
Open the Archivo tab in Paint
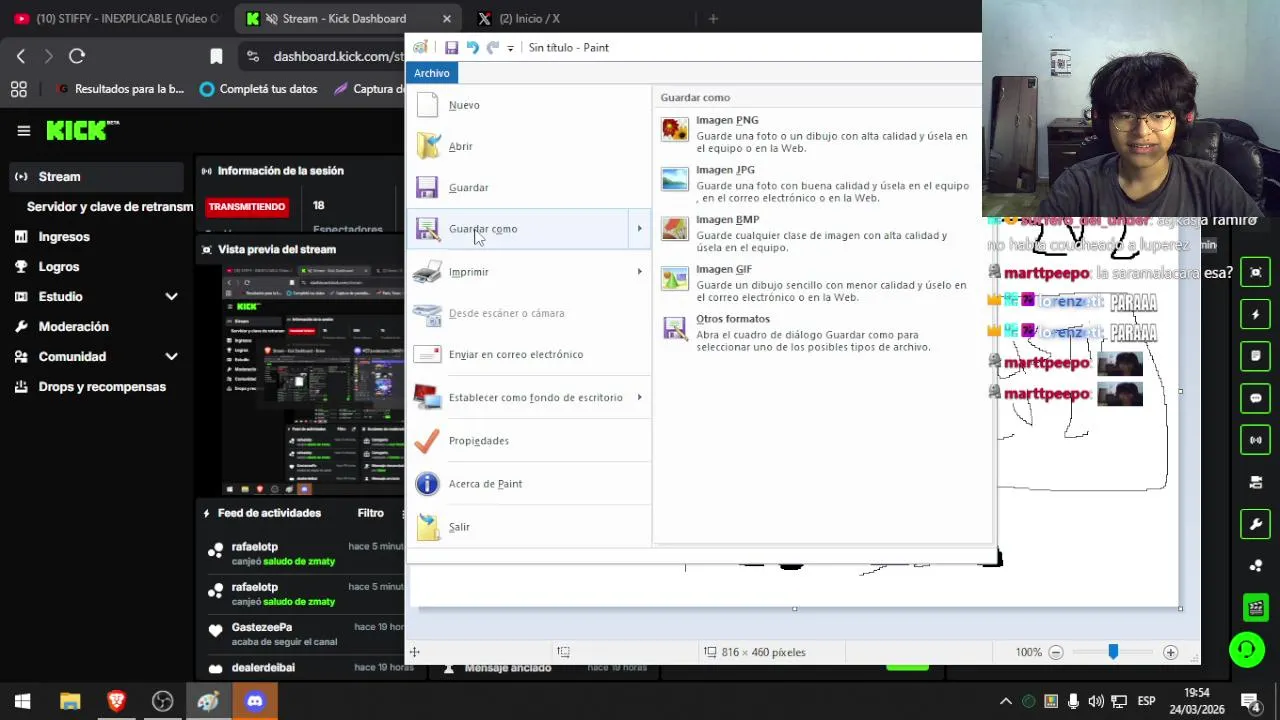point(432,73)
